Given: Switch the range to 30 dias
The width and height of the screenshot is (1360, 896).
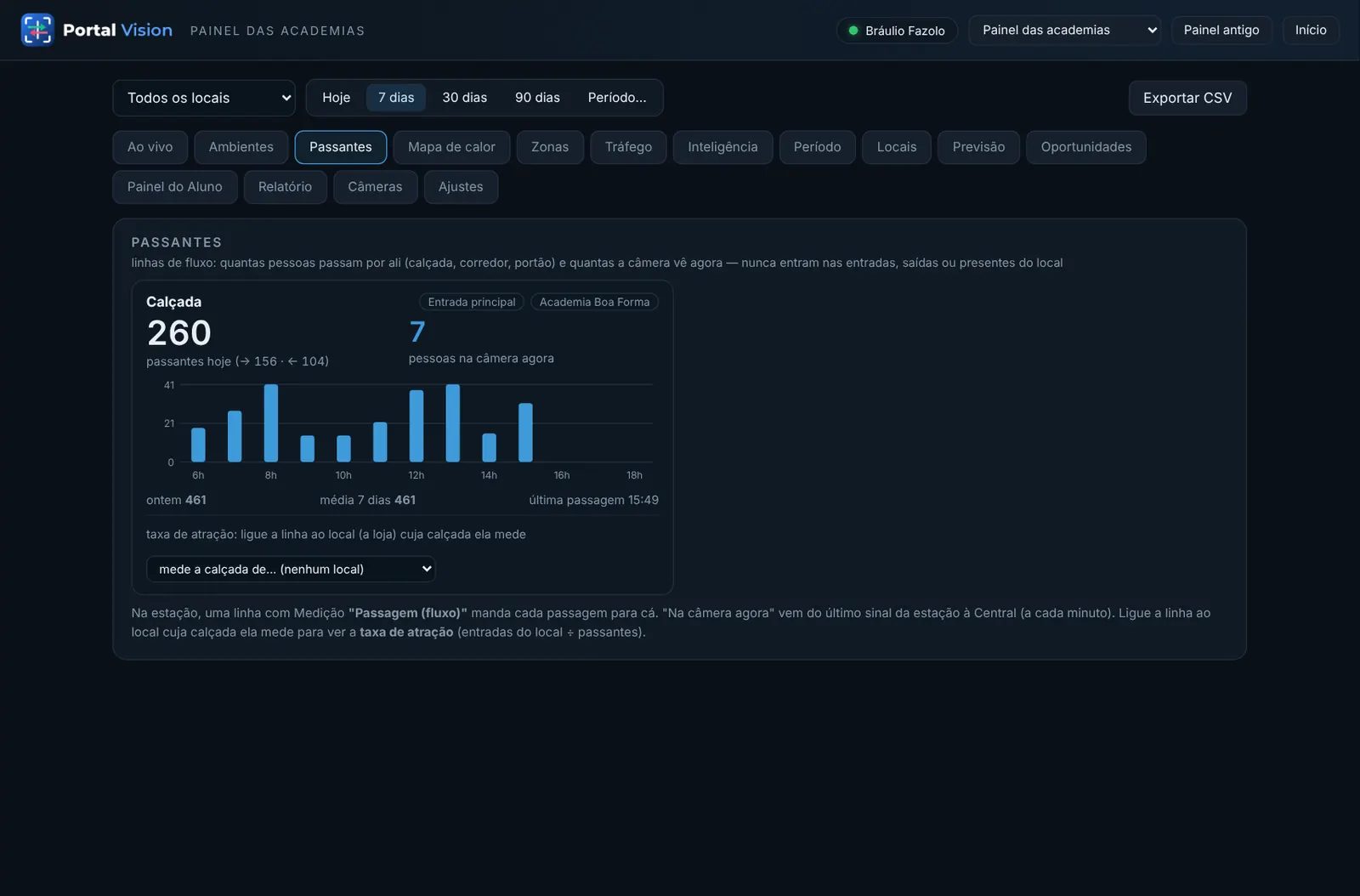Looking at the screenshot, I should pos(464,98).
